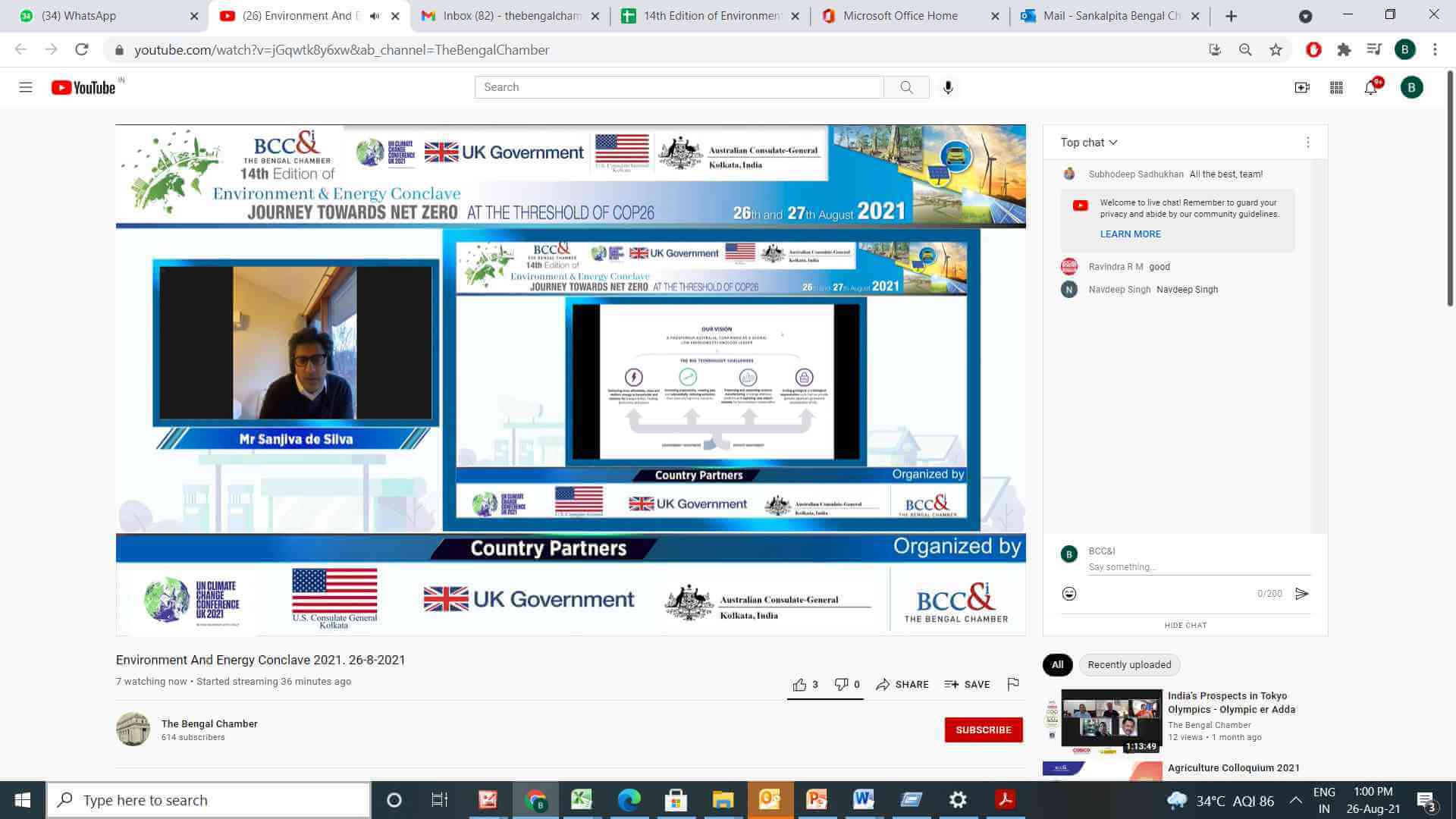Bookmark this page with the star
The width and height of the screenshot is (1456, 819).
[1276, 50]
